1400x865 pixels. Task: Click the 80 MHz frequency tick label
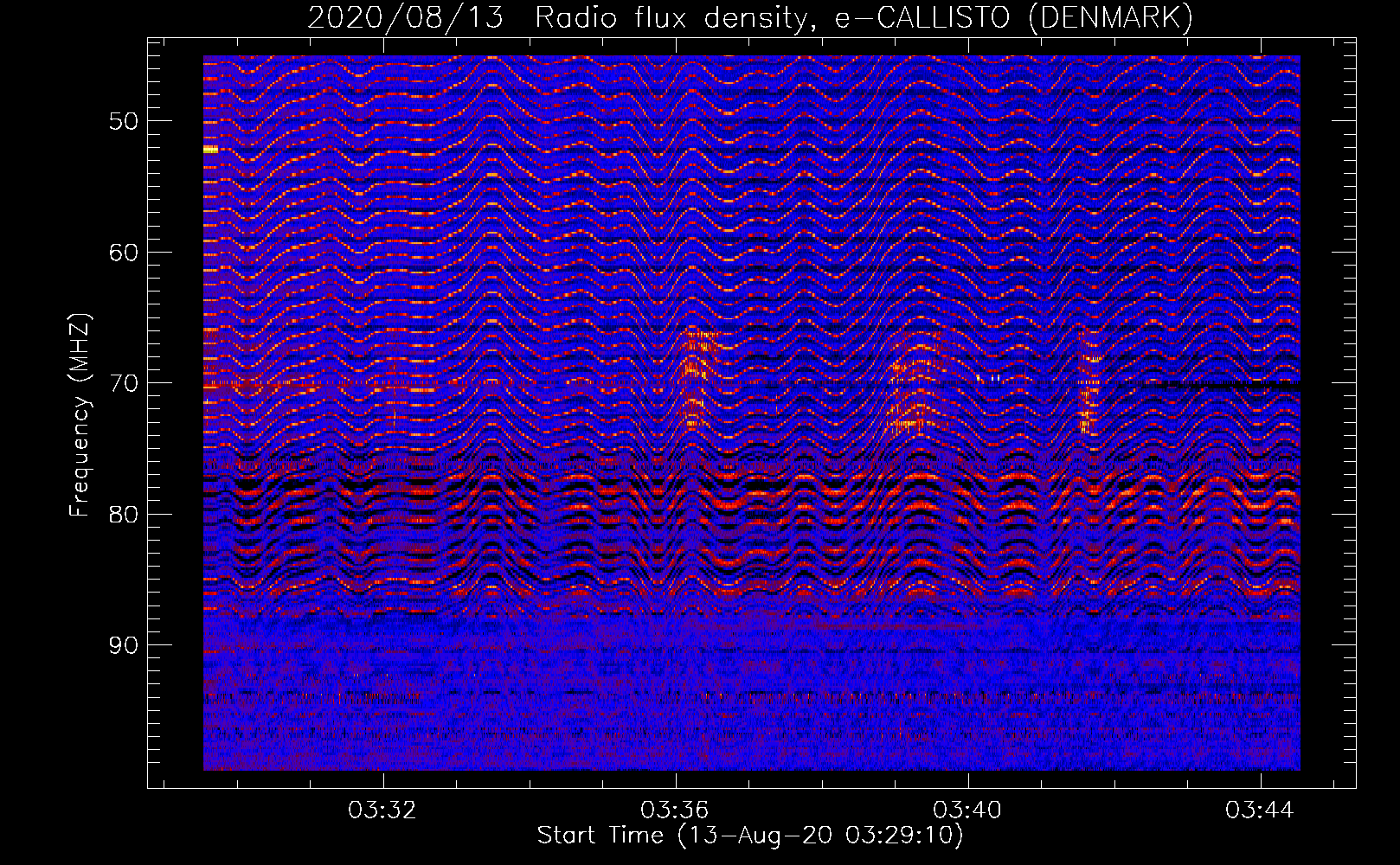point(123,514)
